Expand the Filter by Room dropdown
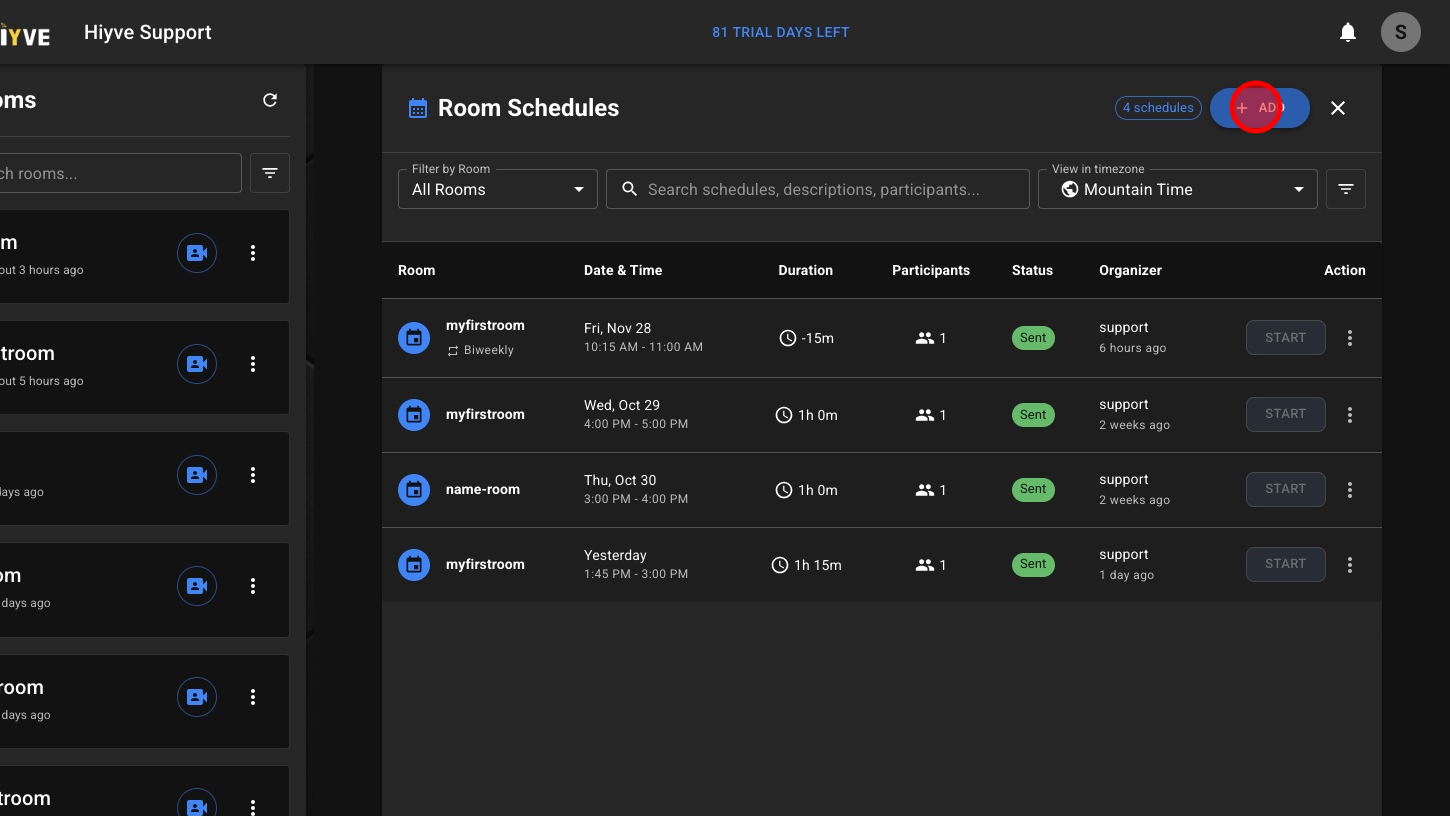Image resolution: width=1450 pixels, height=816 pixels. [497, 189]
